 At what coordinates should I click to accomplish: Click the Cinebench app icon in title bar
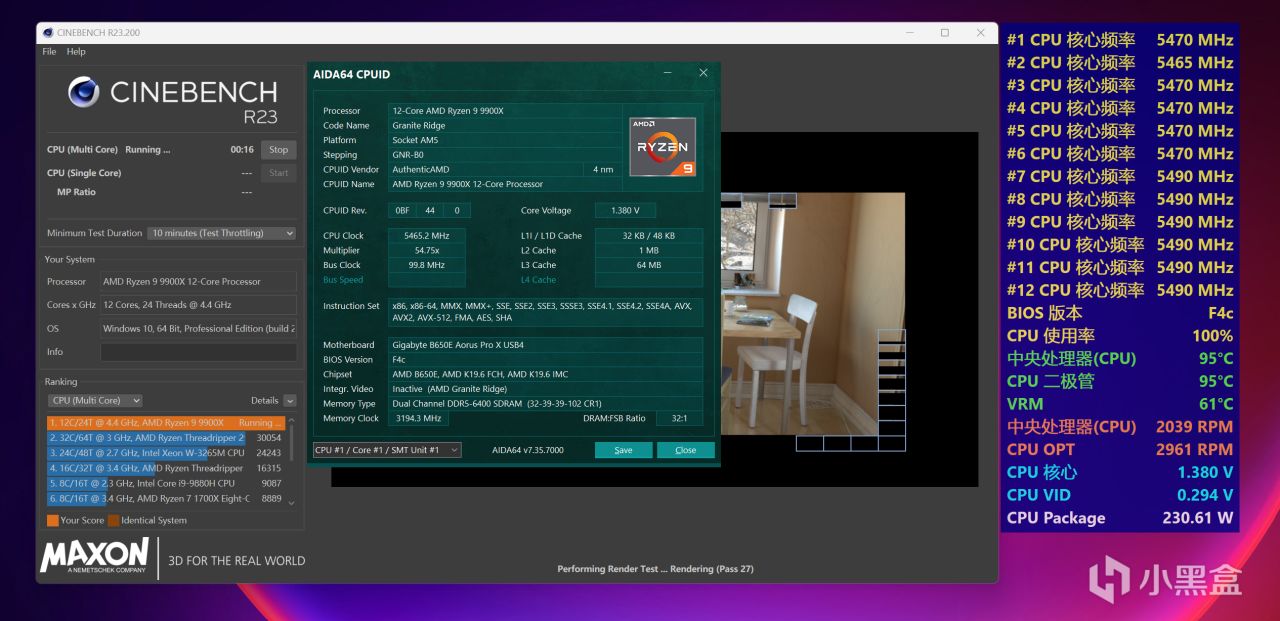coord(47,32)
